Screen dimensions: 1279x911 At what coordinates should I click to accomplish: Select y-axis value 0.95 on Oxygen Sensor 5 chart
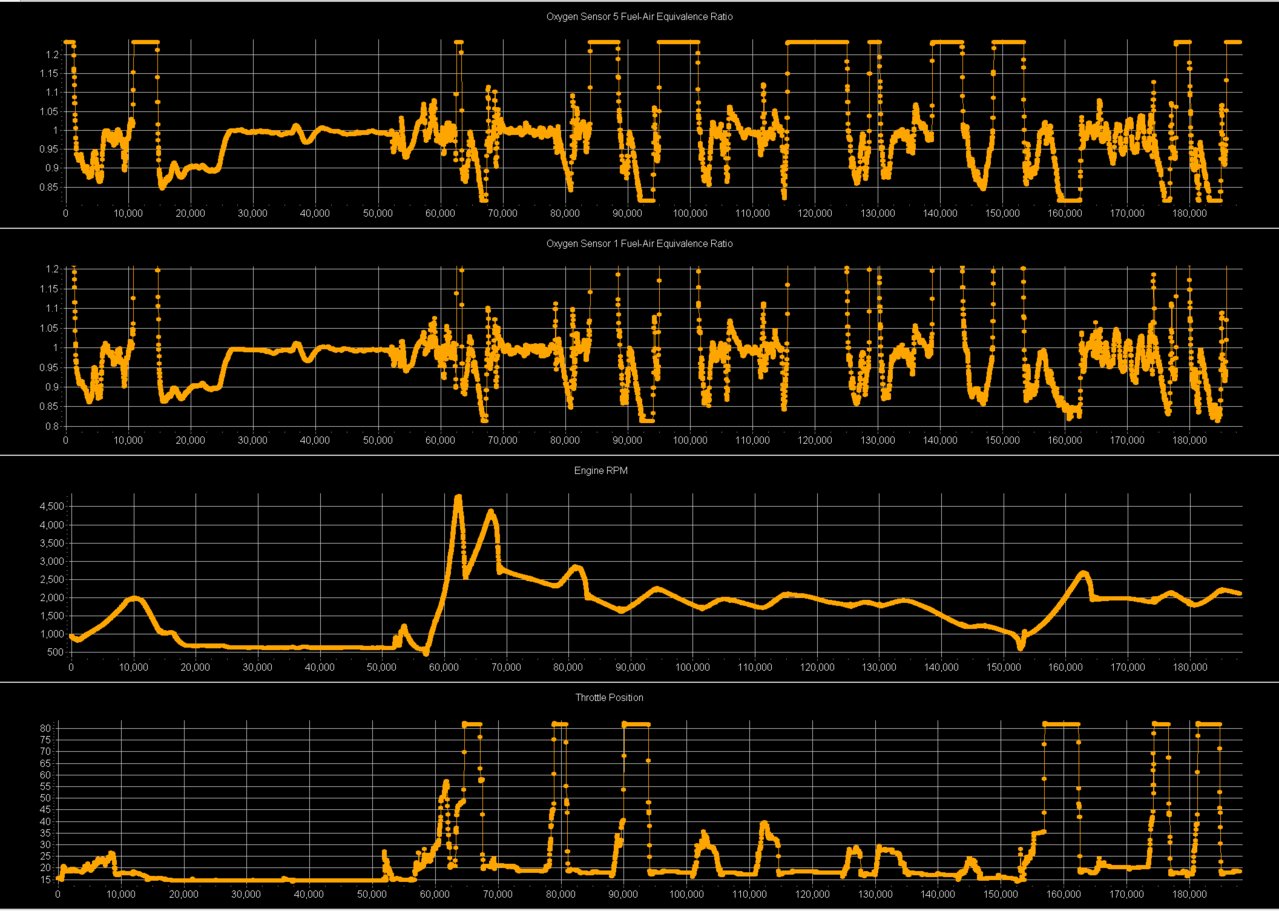click(x=50, y=149)
